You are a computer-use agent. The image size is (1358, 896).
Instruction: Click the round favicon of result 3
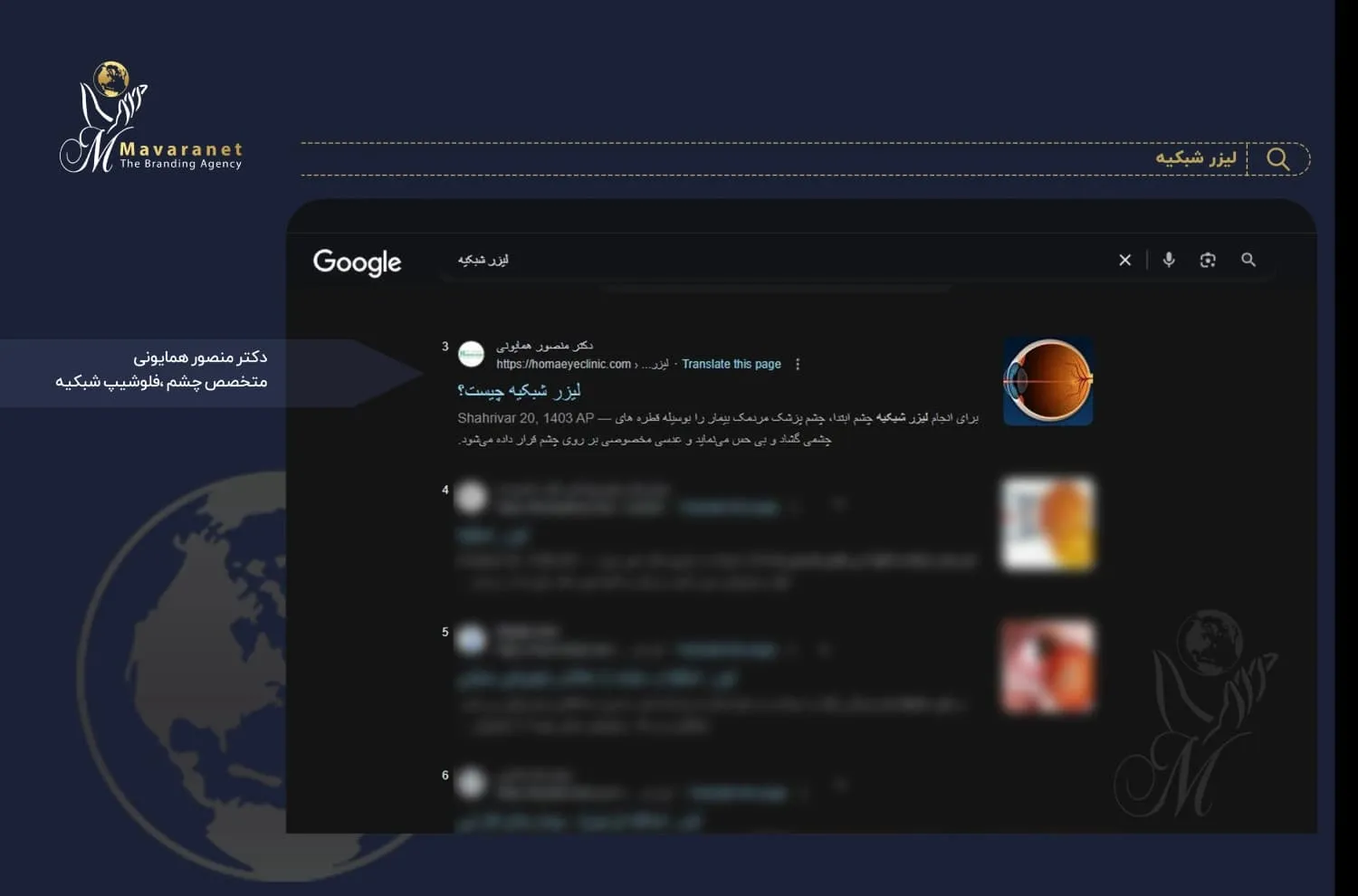pyautogui.click(x=471, y=354)
